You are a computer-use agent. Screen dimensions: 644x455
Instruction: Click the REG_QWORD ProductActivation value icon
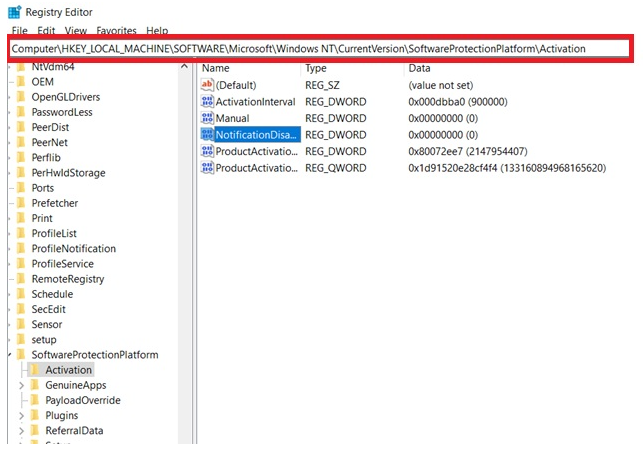pyautogui.click(x=207, y=167)
